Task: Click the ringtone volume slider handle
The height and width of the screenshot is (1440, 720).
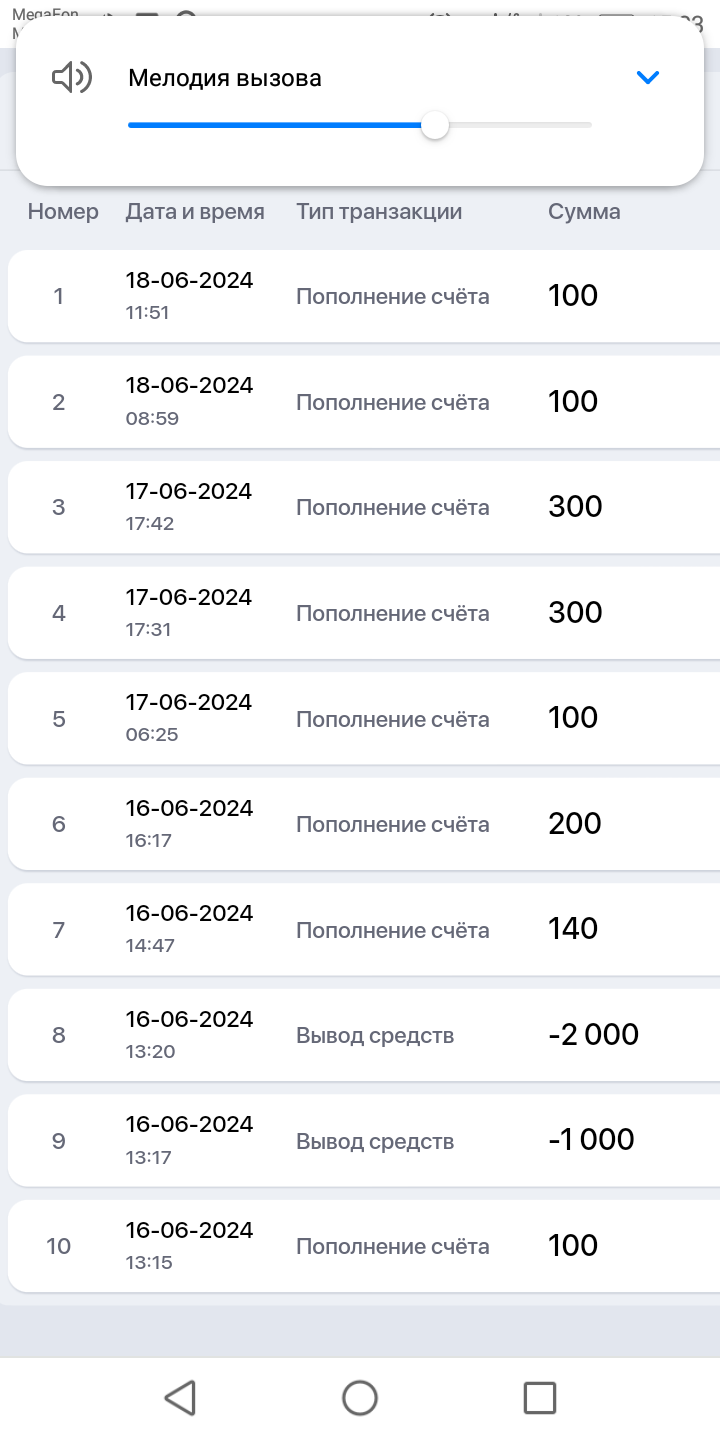Action: click(x=435, y=126)
